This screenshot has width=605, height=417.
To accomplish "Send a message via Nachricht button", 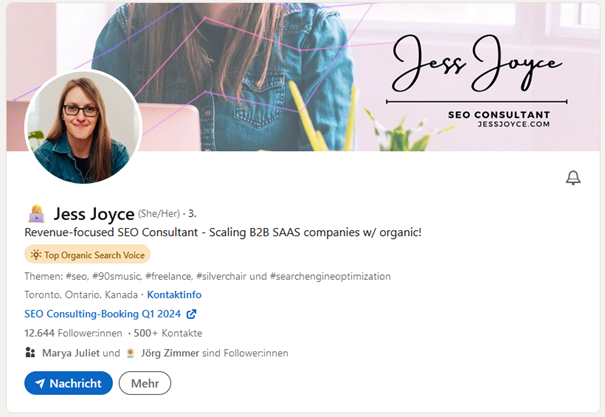I will click(x=68, y=383).
